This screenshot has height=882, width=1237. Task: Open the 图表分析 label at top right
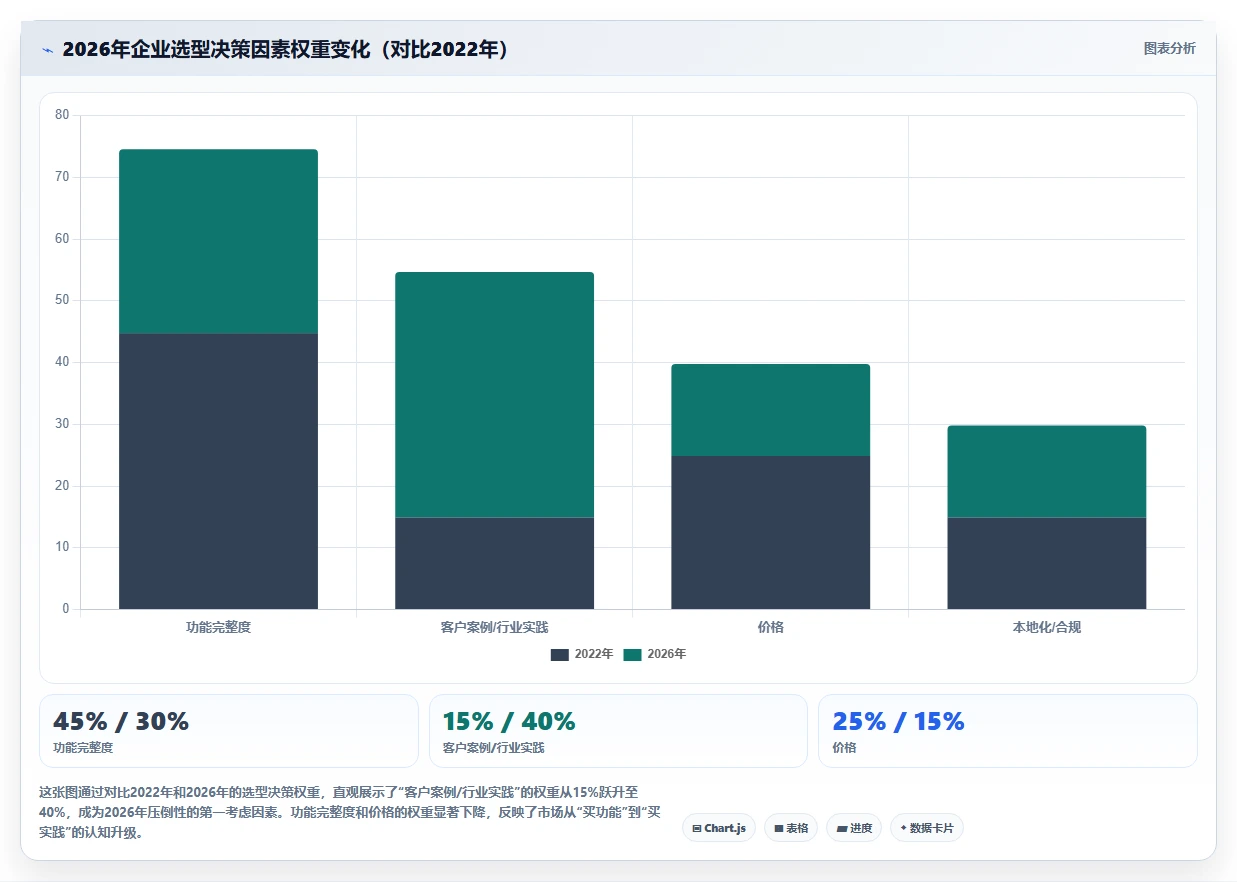(x=1169, y=48)
